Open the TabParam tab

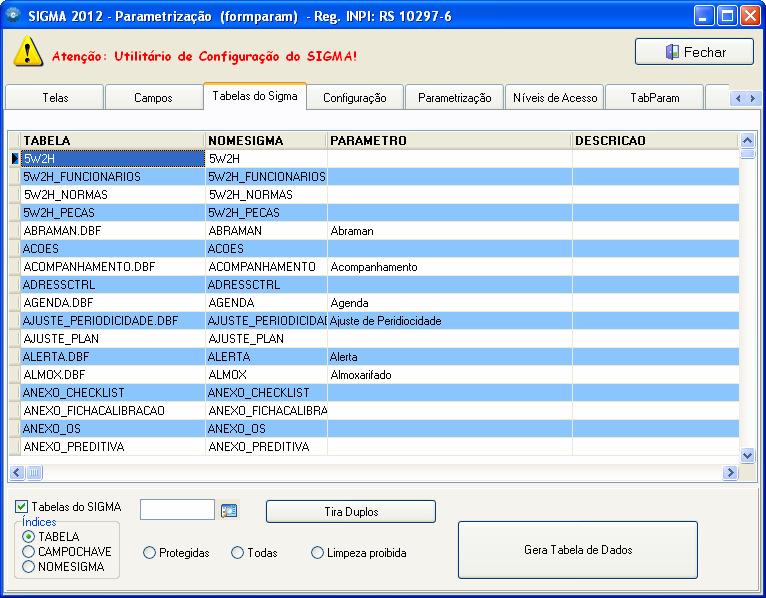pyautogui.click(x=655, y=97)
